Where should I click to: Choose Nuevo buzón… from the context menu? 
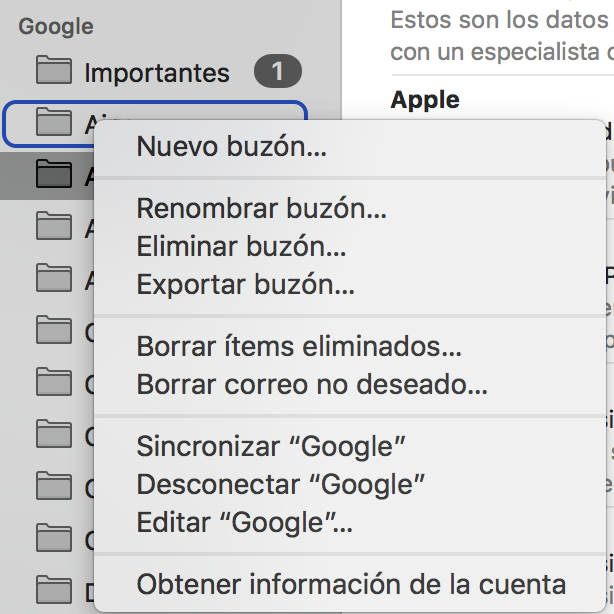pyautogui.click(x=231, y=148)
